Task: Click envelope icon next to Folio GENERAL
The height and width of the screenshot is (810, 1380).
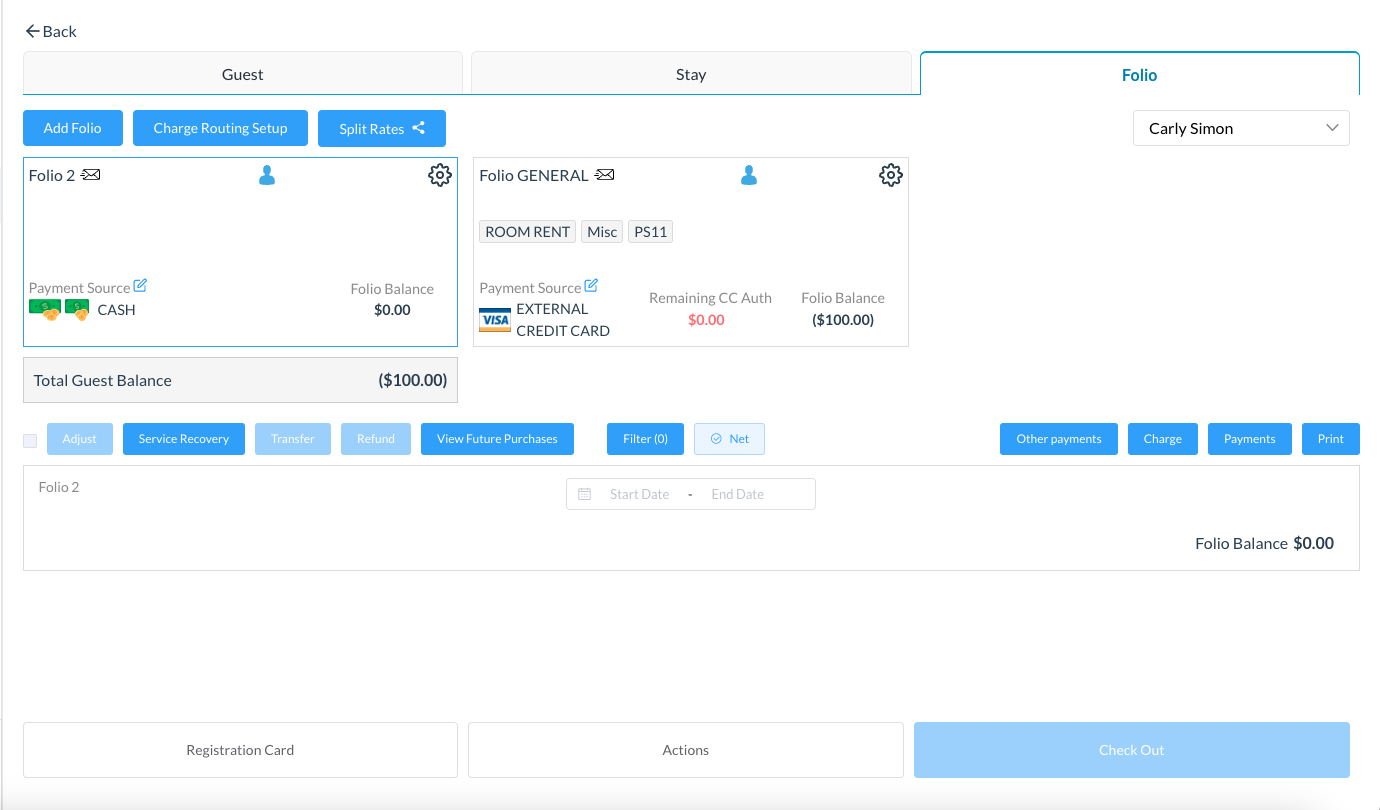Action: [604, 176]
